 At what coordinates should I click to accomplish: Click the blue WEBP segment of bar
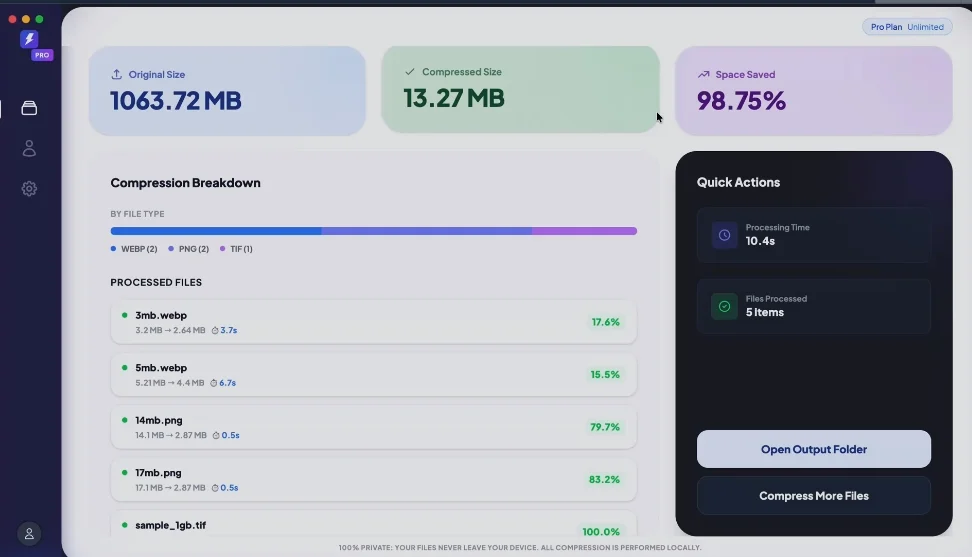click(216, 230)
